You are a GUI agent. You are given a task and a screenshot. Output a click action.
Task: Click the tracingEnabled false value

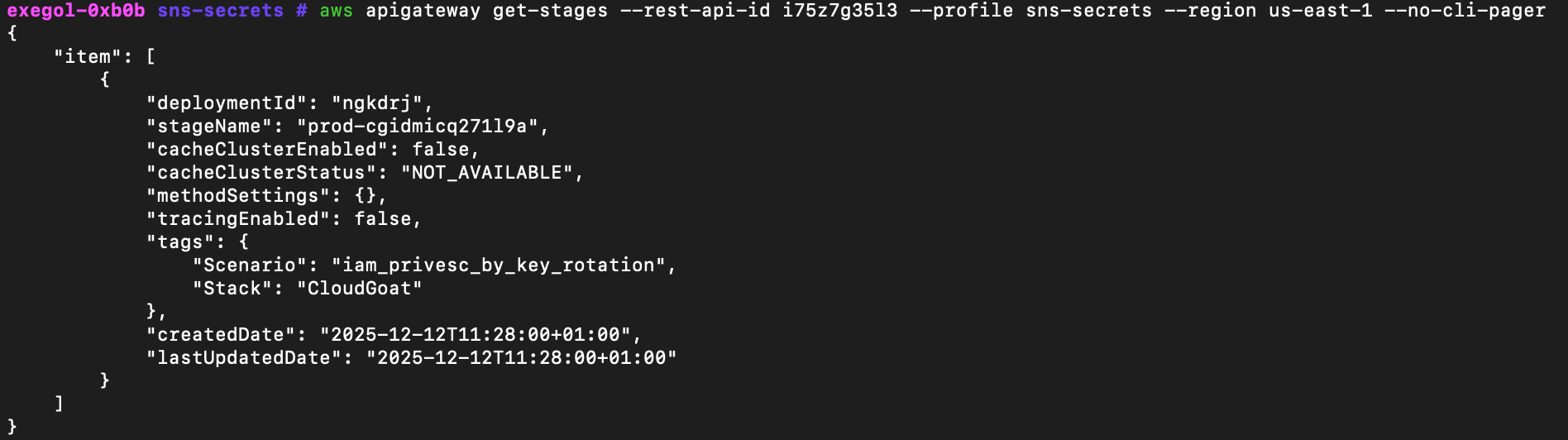coord(382,219)
